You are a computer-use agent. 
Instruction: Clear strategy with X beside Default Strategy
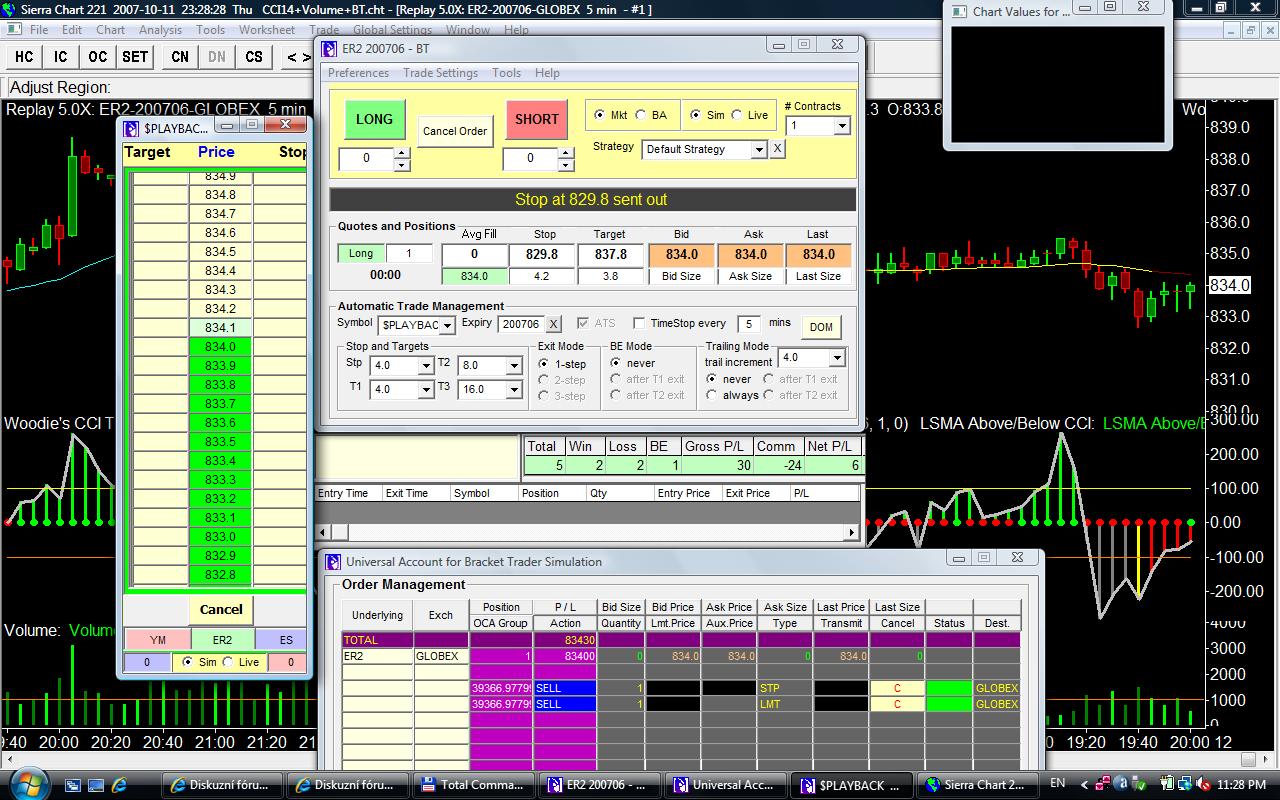point(777,149)
